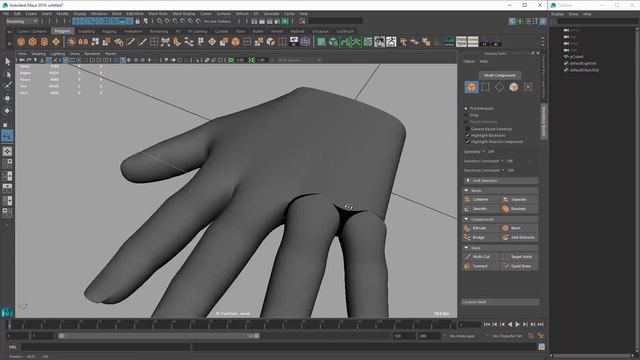Click the Outliner horizontal scrollbar
Image resolution: width=640 pixels, height=360 pixels.
pos(593,356)
